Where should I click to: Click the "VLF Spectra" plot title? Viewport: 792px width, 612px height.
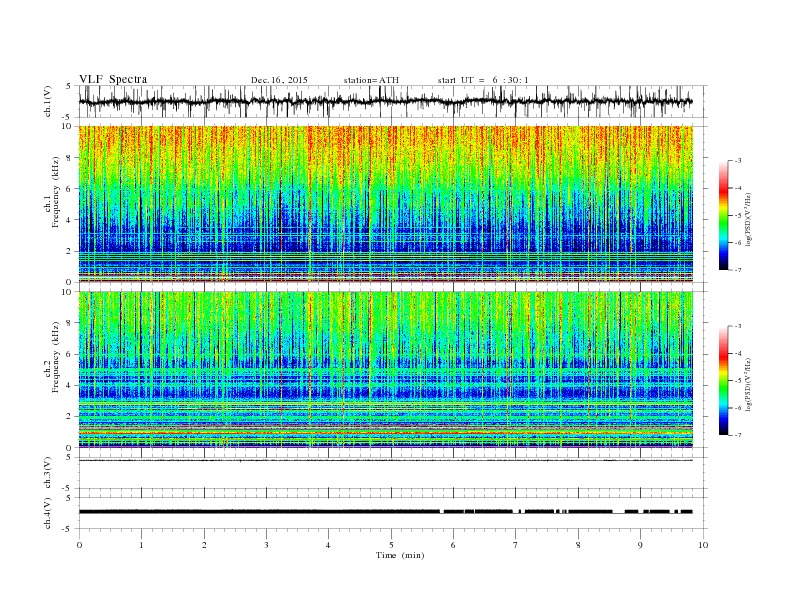(x=113, y=79)
